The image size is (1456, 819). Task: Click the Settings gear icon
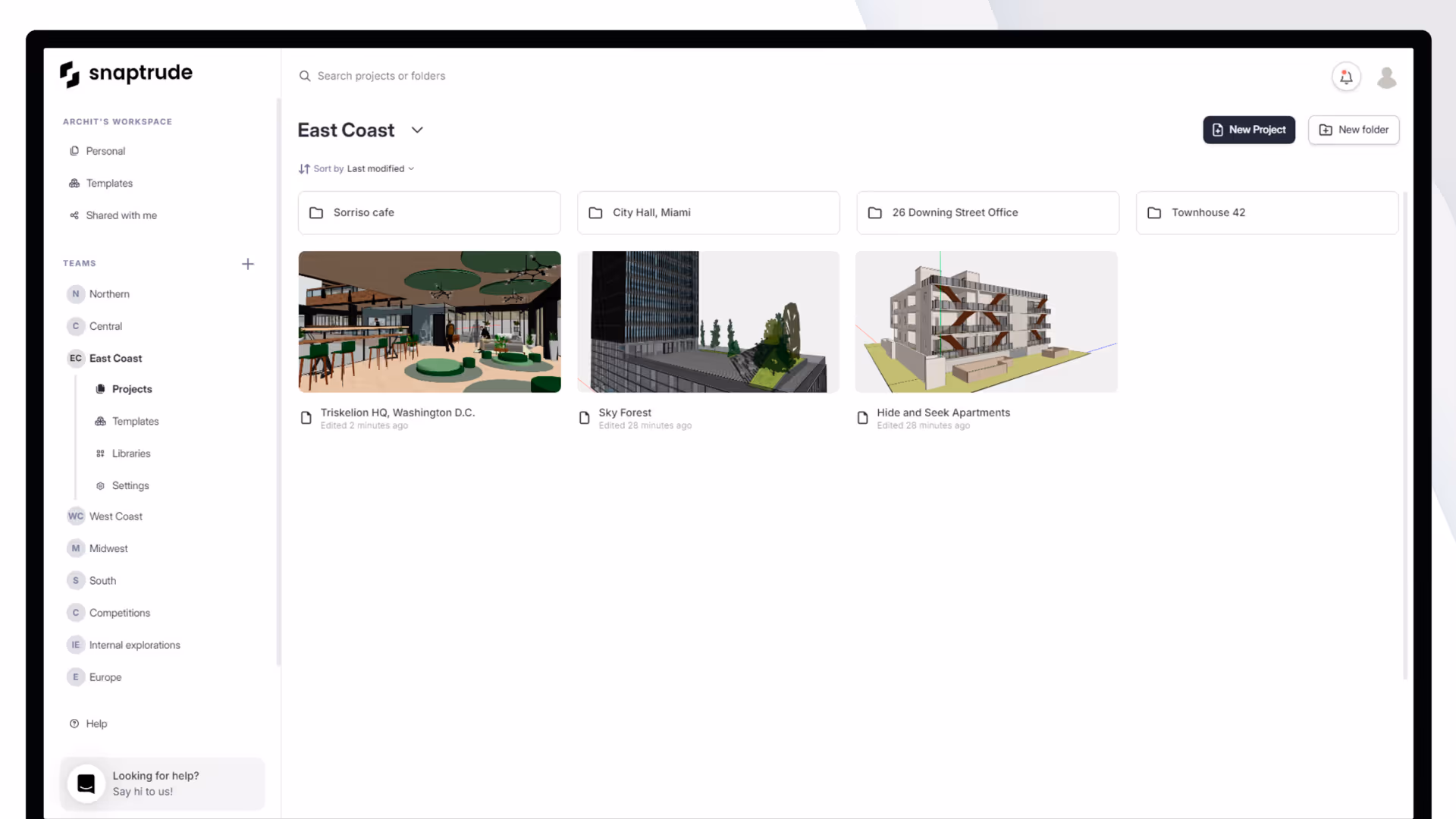pos(100,486)
